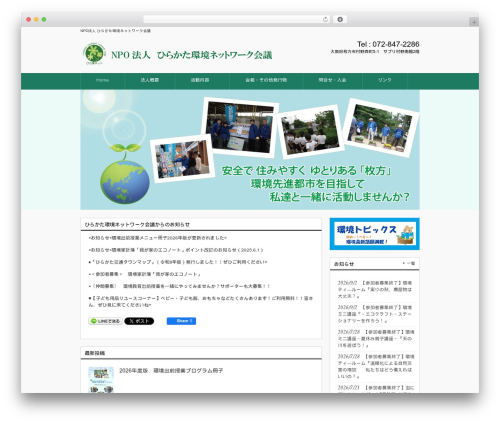This screenshot has height=423, width=500.
Task: Open a new browser tab with plus
Action: pos(474,22)
